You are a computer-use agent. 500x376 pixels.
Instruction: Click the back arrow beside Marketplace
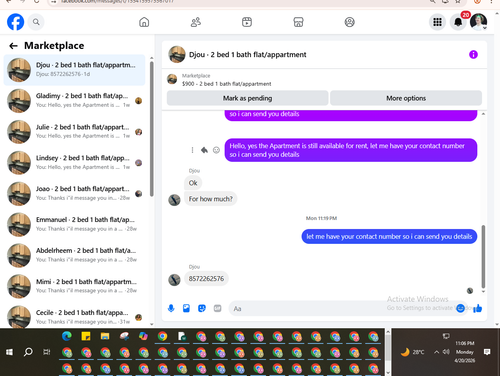tap(13, 46)
